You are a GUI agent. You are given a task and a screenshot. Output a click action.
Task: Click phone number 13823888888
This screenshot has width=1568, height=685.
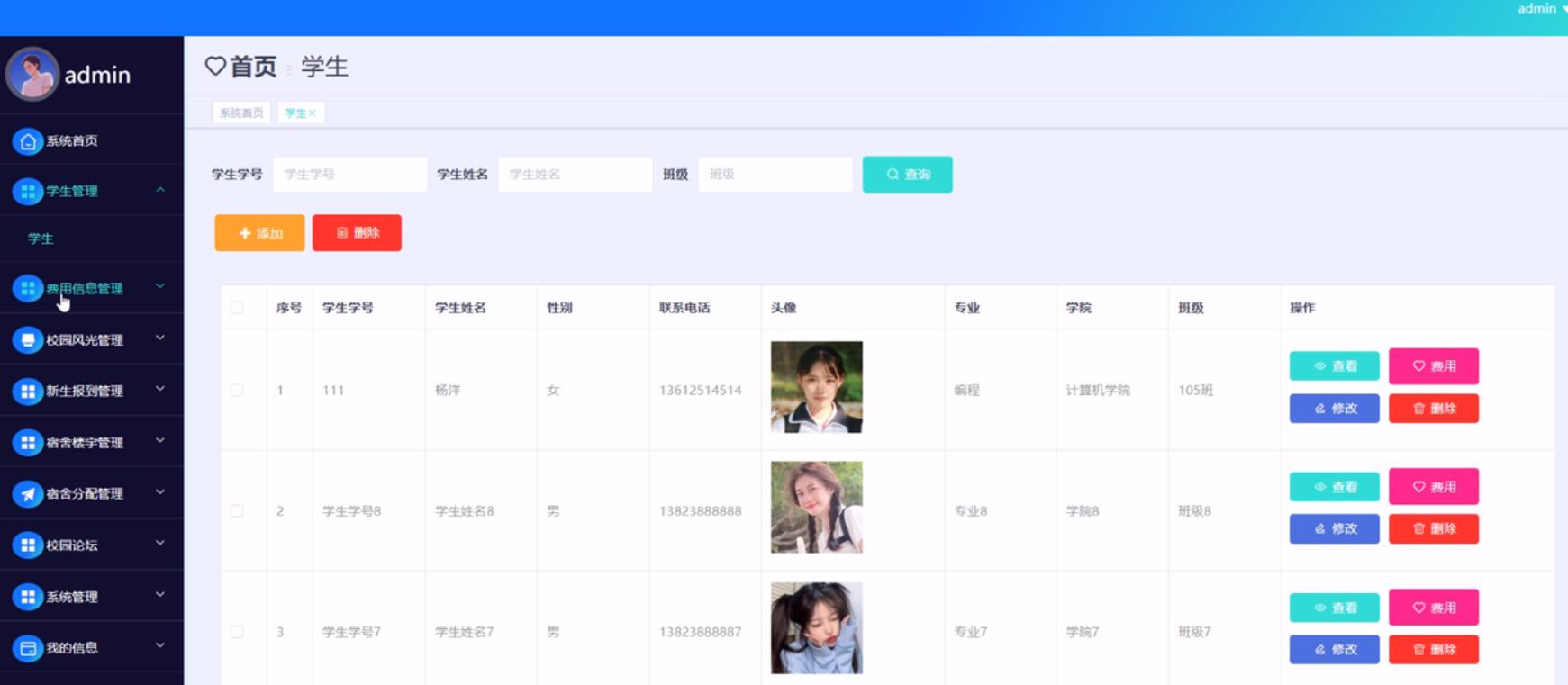point(701,511)
